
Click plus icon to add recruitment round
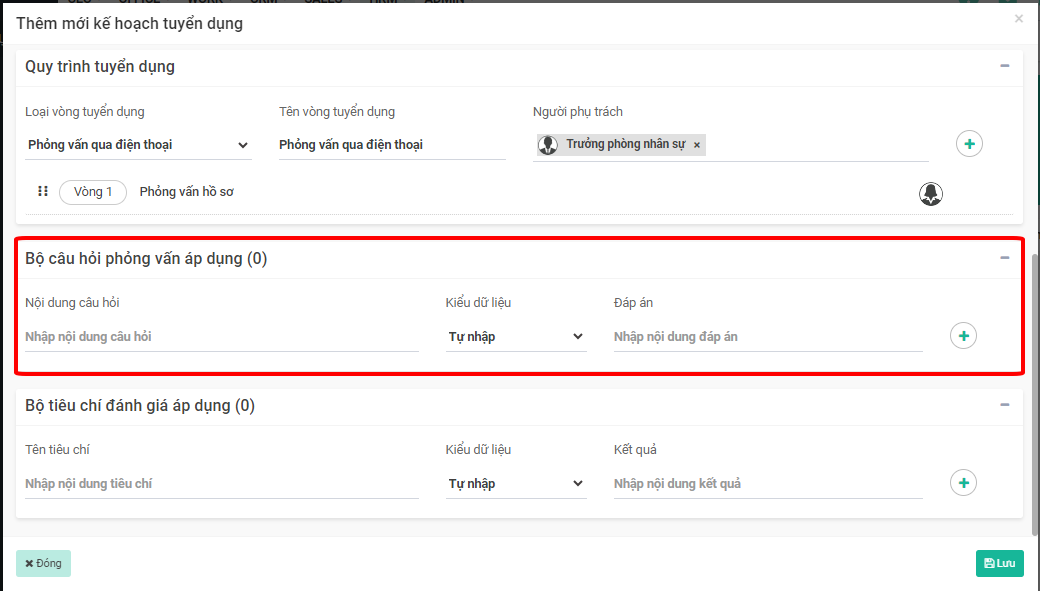click(969, 144)
